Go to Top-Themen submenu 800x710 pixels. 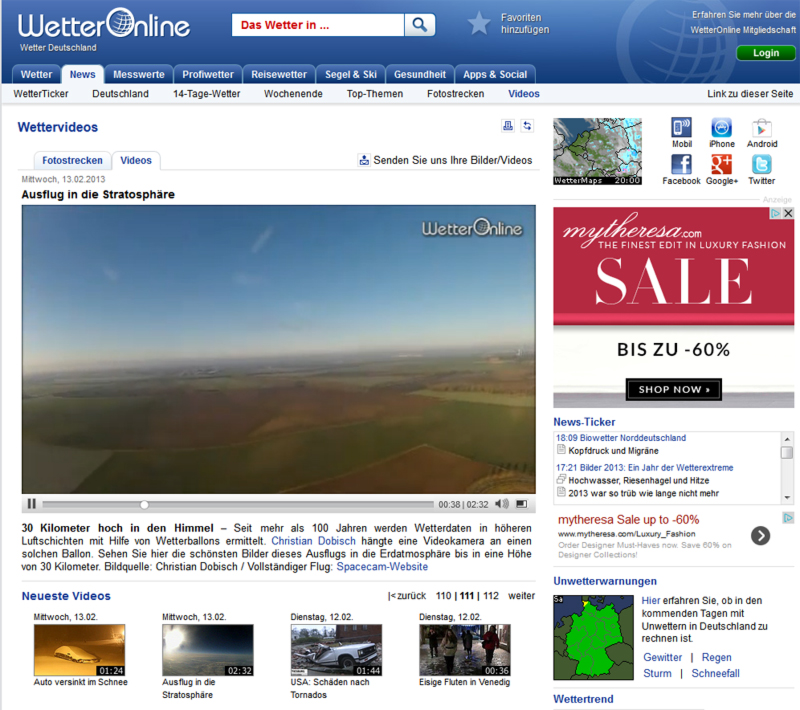pyautogui.click(x=375, y=94)
